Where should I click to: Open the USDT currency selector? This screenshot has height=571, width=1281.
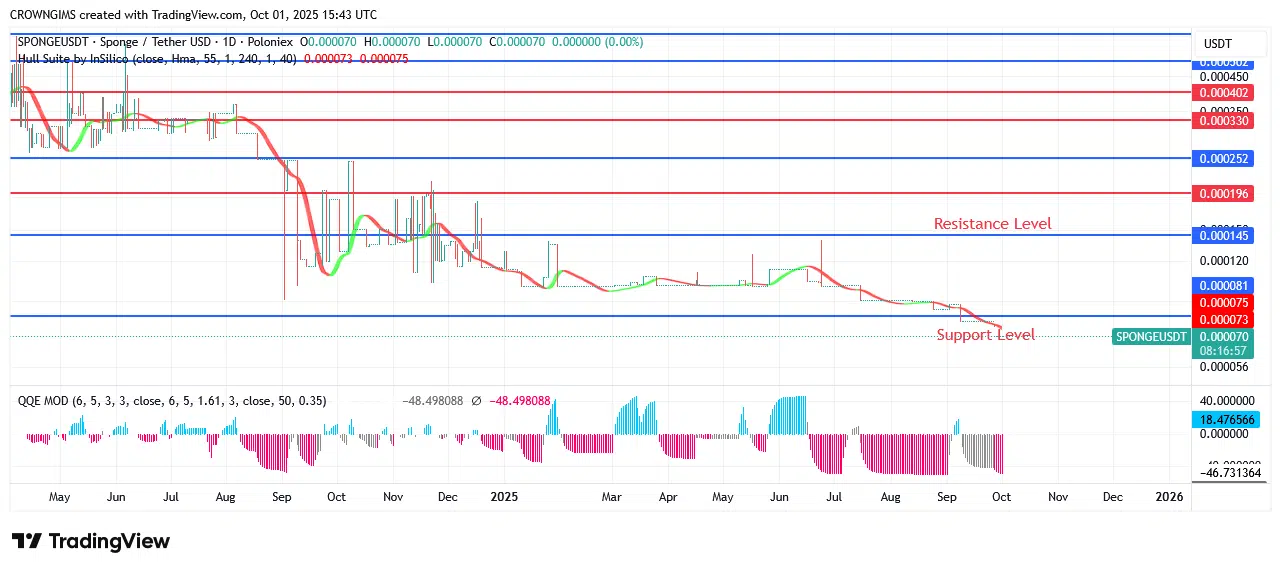click(x=1217, y=44)
